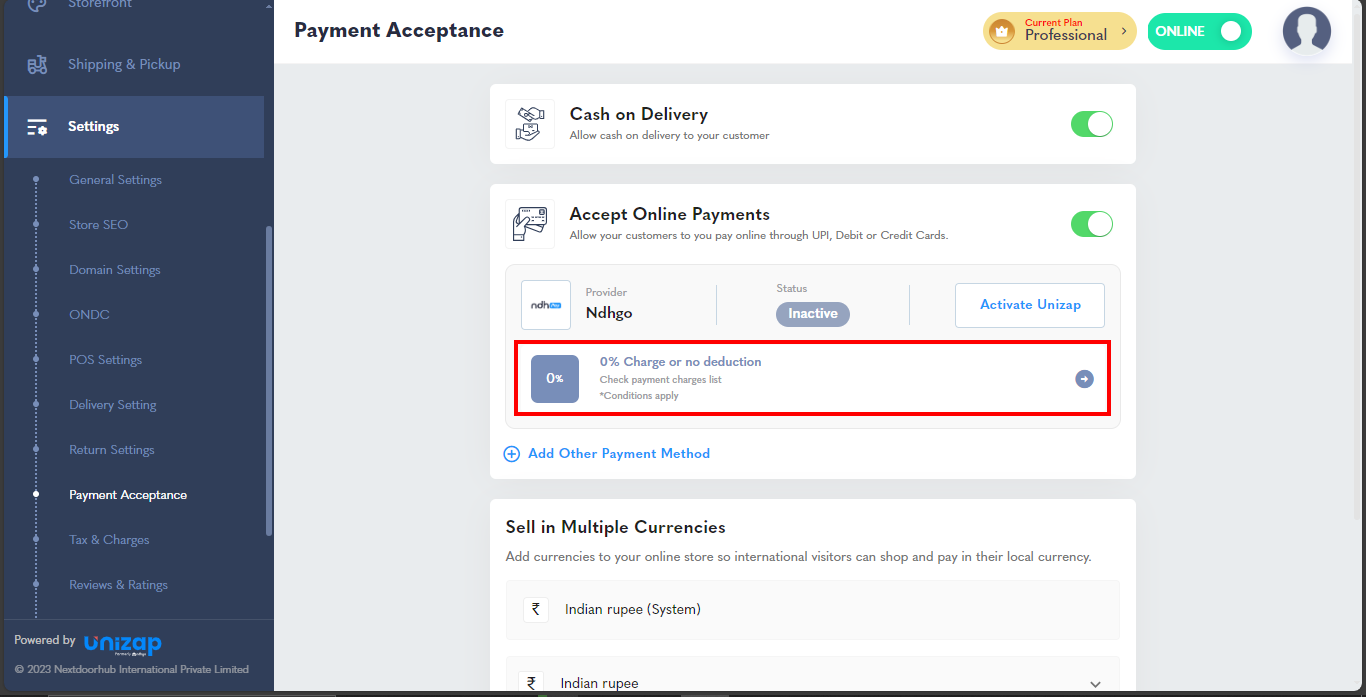Viewport: 1366px width, 697px height.
Task: Click the crown icon on Current Plan badge
Action: point(1001,32)
